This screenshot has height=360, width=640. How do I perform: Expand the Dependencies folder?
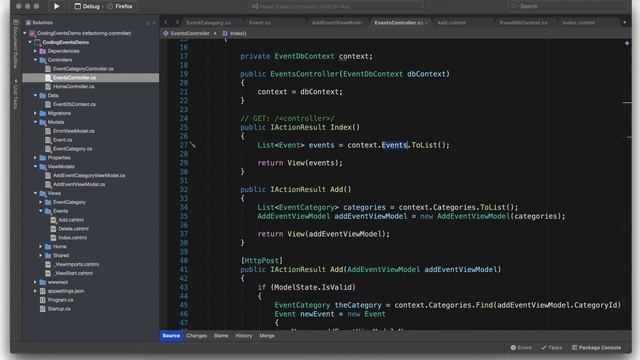36,51
